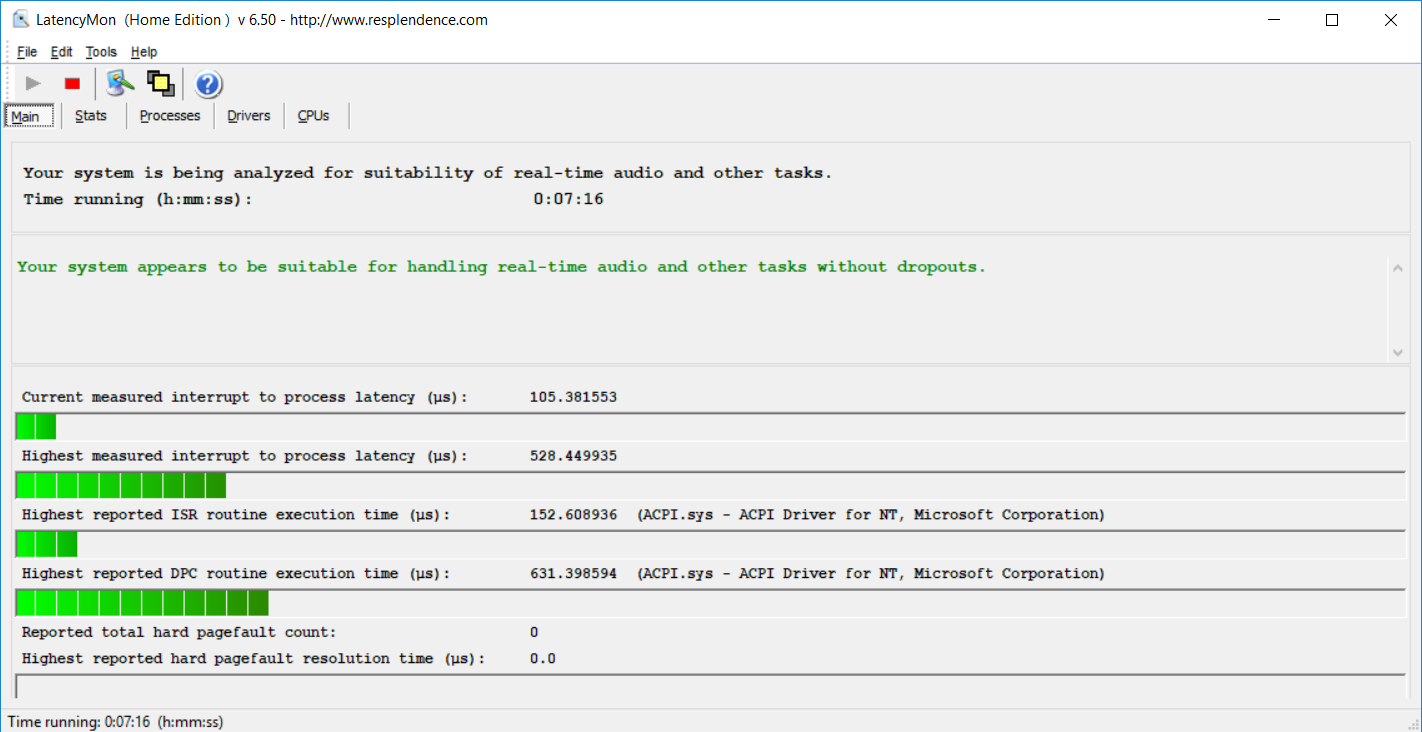Open the Help menu

pos(144,52)
